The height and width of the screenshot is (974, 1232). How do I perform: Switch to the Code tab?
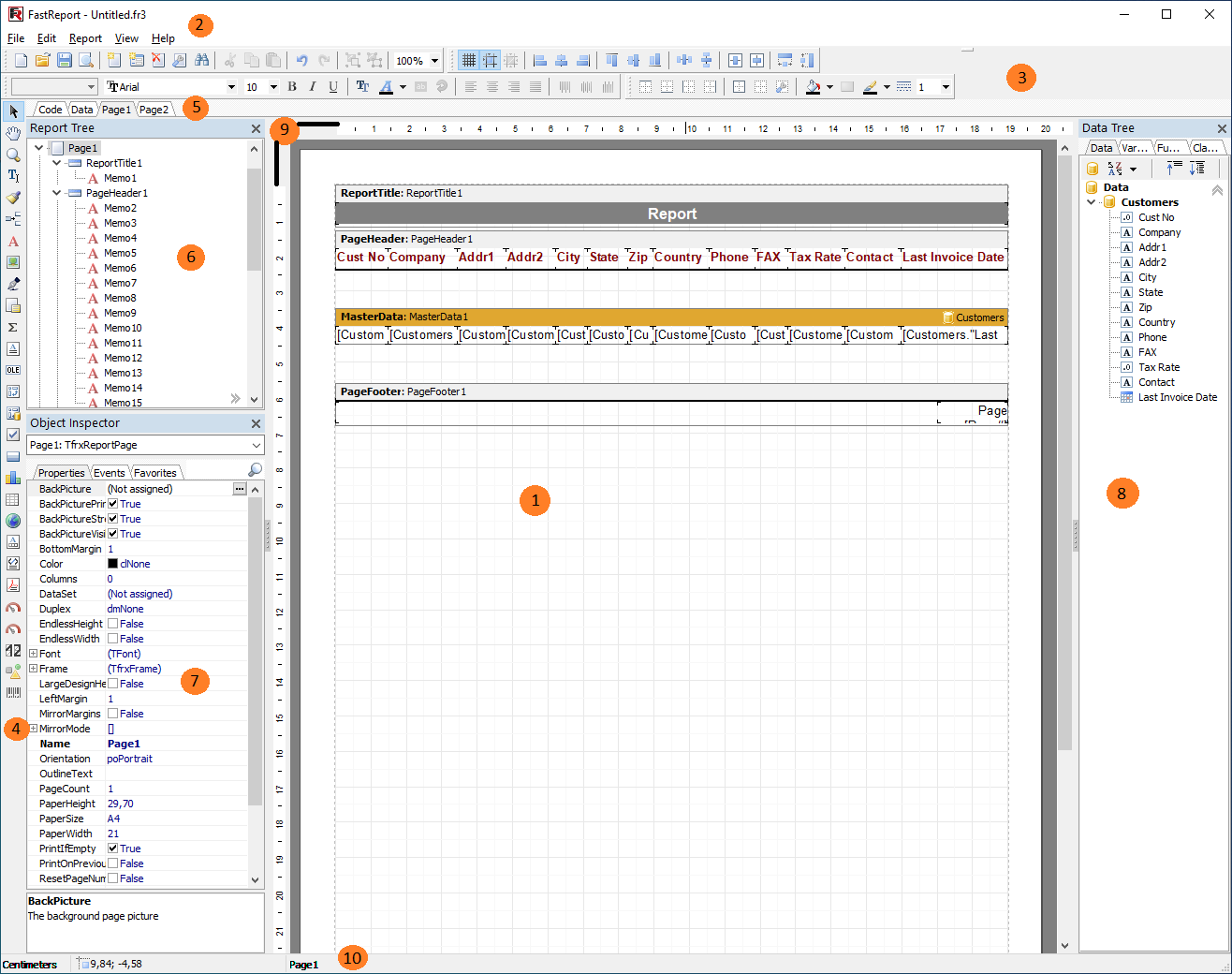click(50, 110)
